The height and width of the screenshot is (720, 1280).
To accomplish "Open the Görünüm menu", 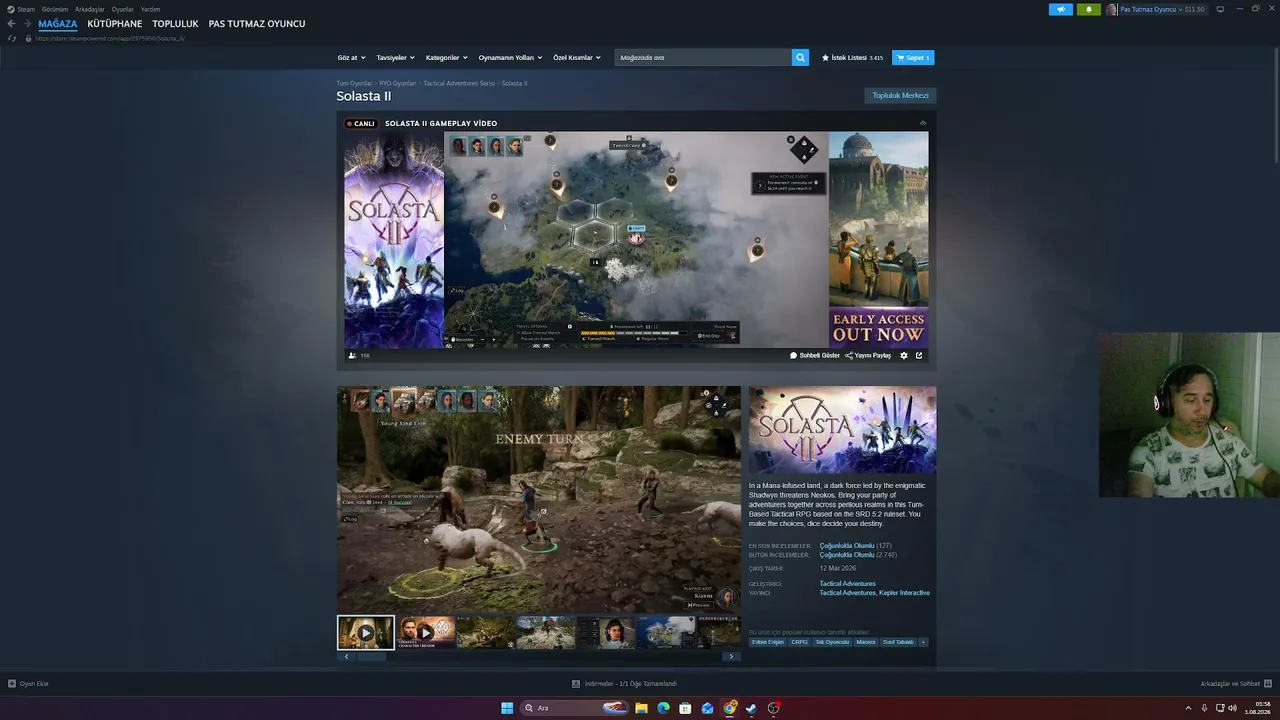I will [x=55, y=9].
